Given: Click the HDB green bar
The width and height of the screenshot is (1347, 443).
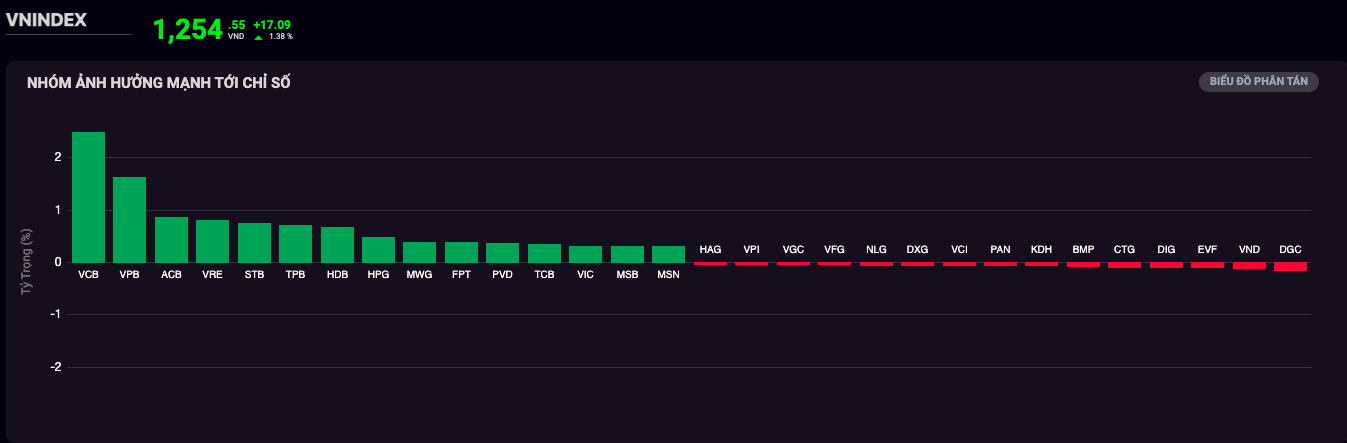Looking at the screenshot, I should (337, 245).
